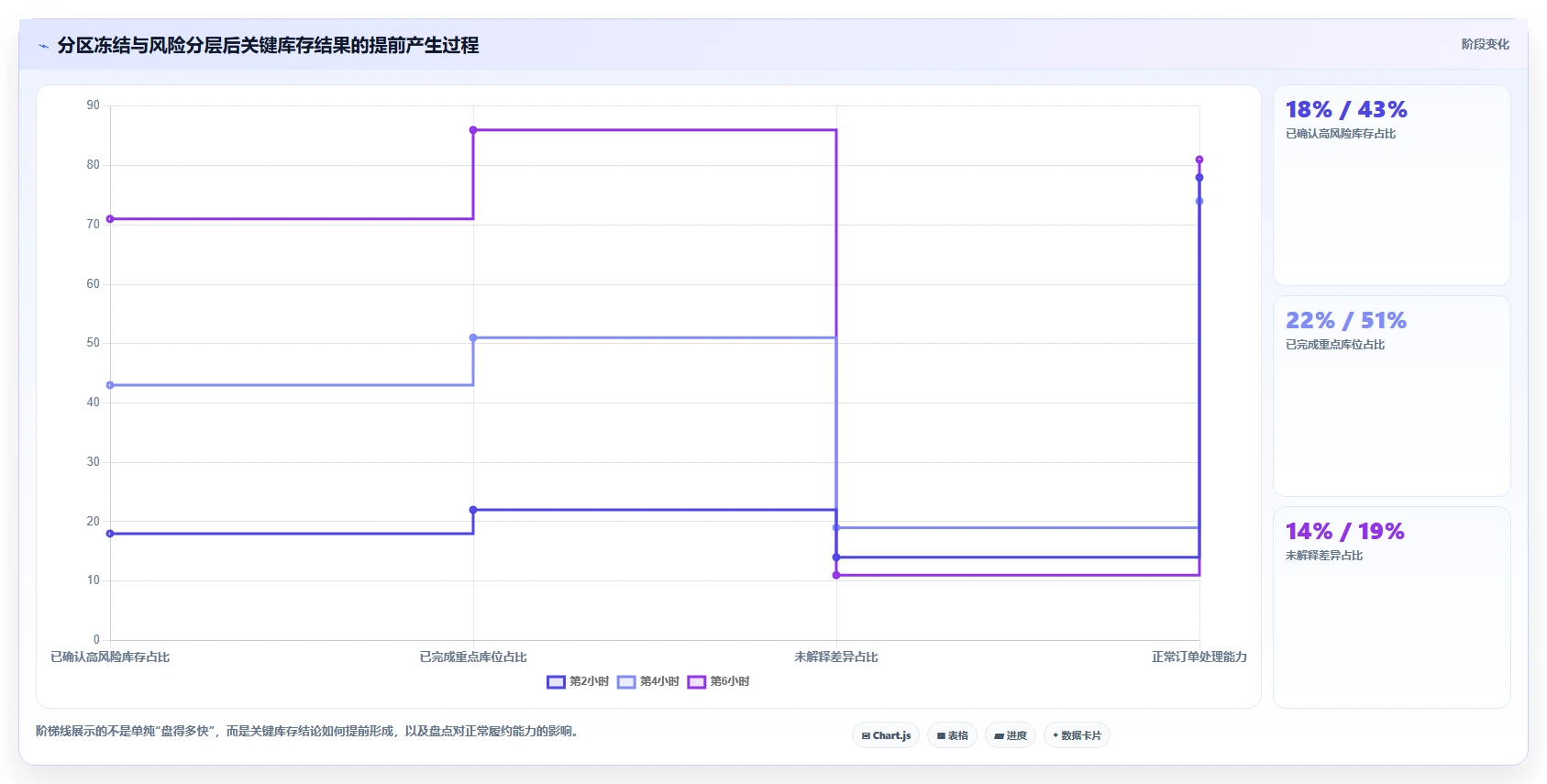Click the 已确认高风险库存占比 card caption
The width and height of the screenshot is (1547, 784).
[1341, 134]
